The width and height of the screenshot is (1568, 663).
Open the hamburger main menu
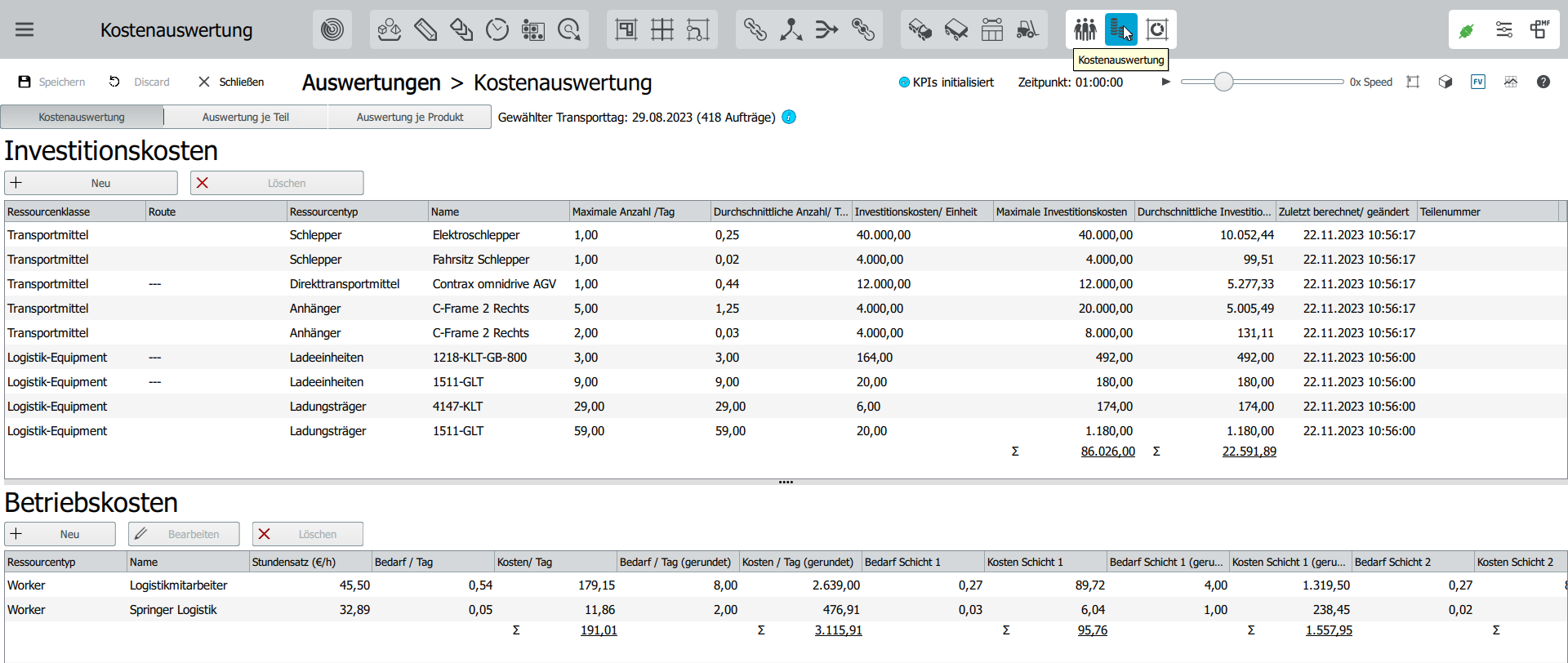pos(24,29)
